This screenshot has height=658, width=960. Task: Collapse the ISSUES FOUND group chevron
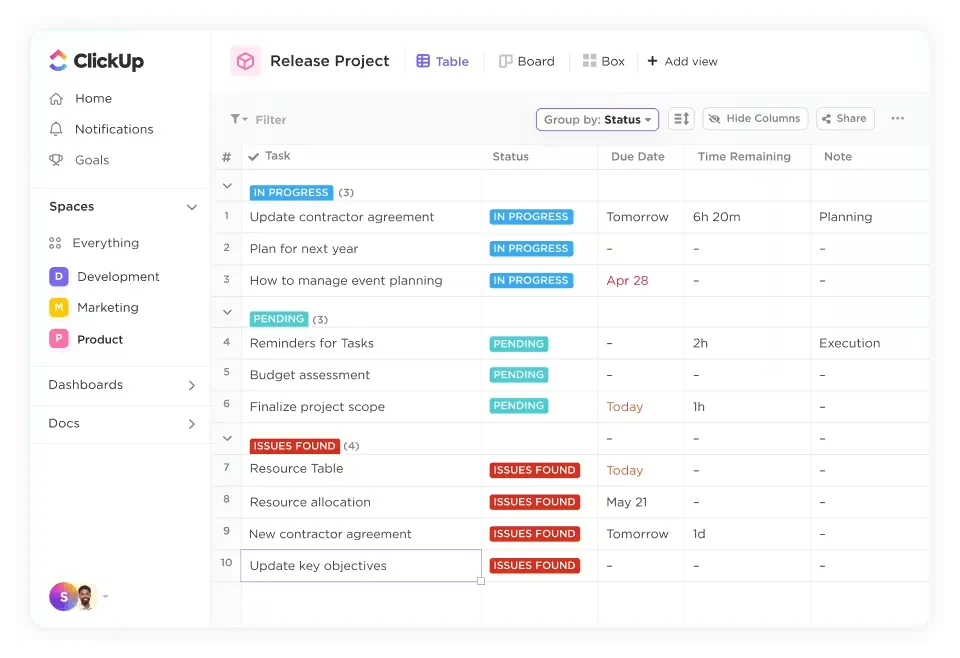point(227,438)
